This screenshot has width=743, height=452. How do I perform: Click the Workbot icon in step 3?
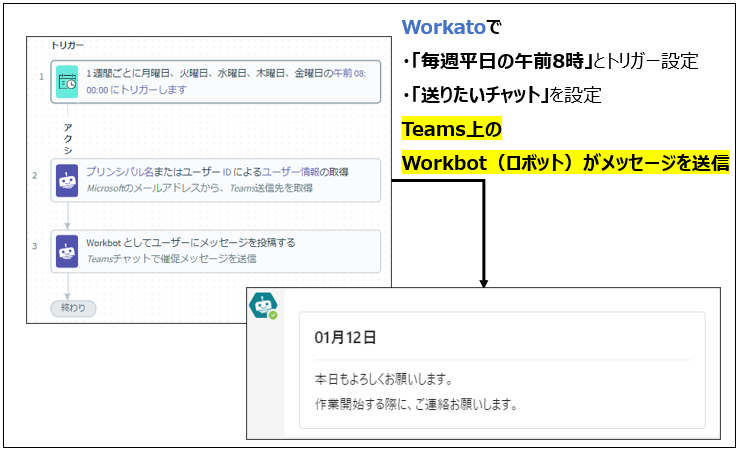[x=67, y=252]
